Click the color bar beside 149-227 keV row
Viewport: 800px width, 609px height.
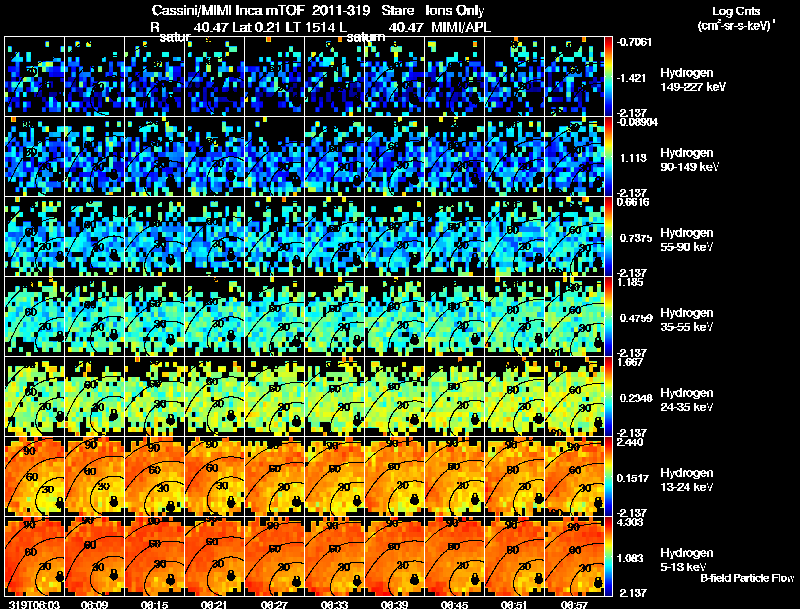[x=608, y=76]
